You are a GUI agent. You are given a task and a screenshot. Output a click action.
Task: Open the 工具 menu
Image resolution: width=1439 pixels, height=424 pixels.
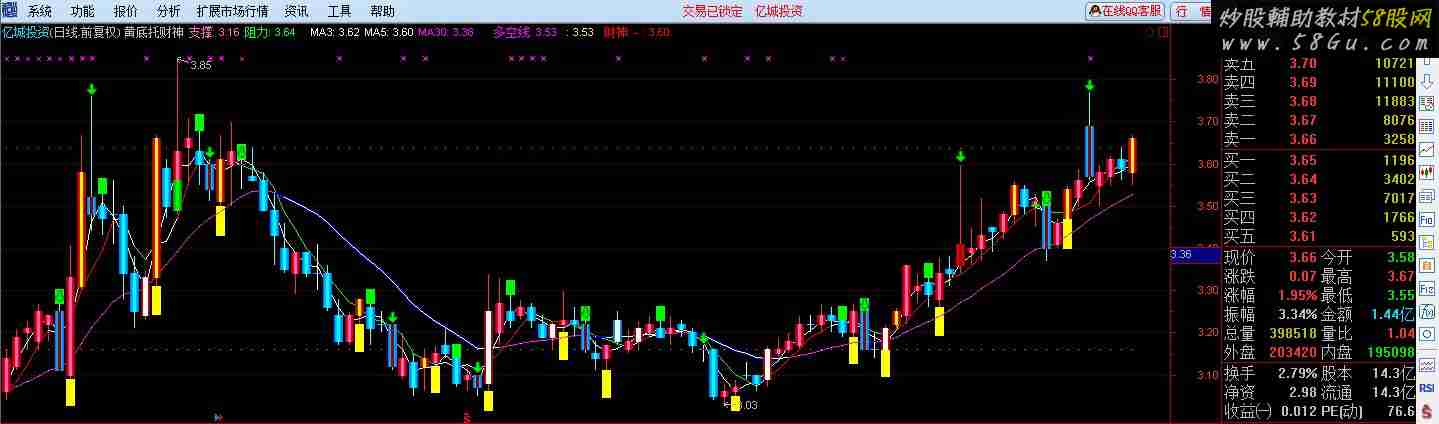[x=339, y=11]
